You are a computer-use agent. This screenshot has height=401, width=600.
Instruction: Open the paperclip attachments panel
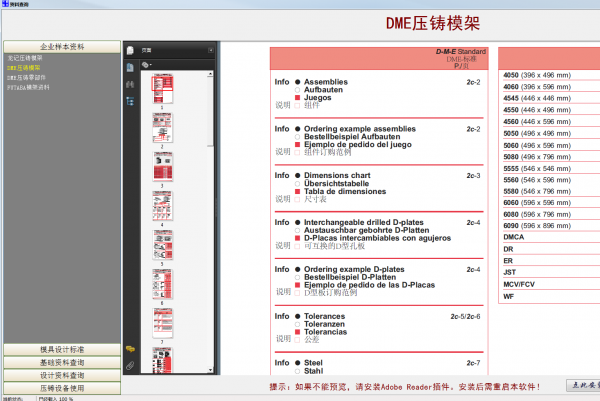point(130,365)
